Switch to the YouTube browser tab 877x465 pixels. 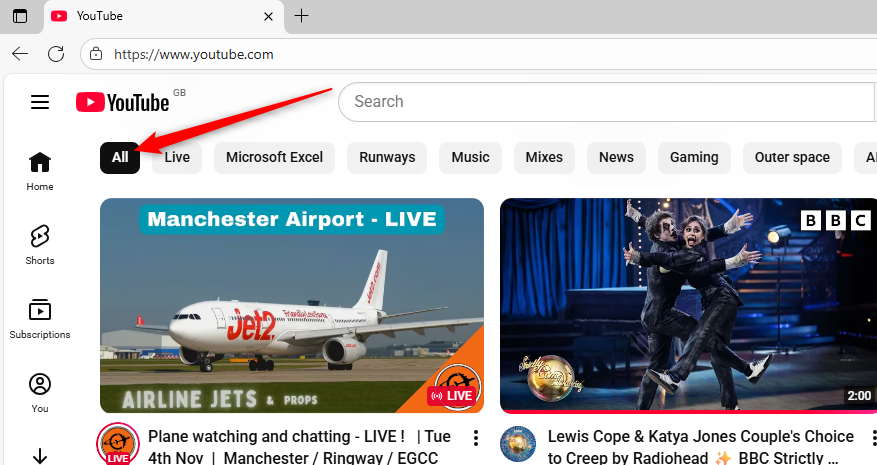pos(163,16)
